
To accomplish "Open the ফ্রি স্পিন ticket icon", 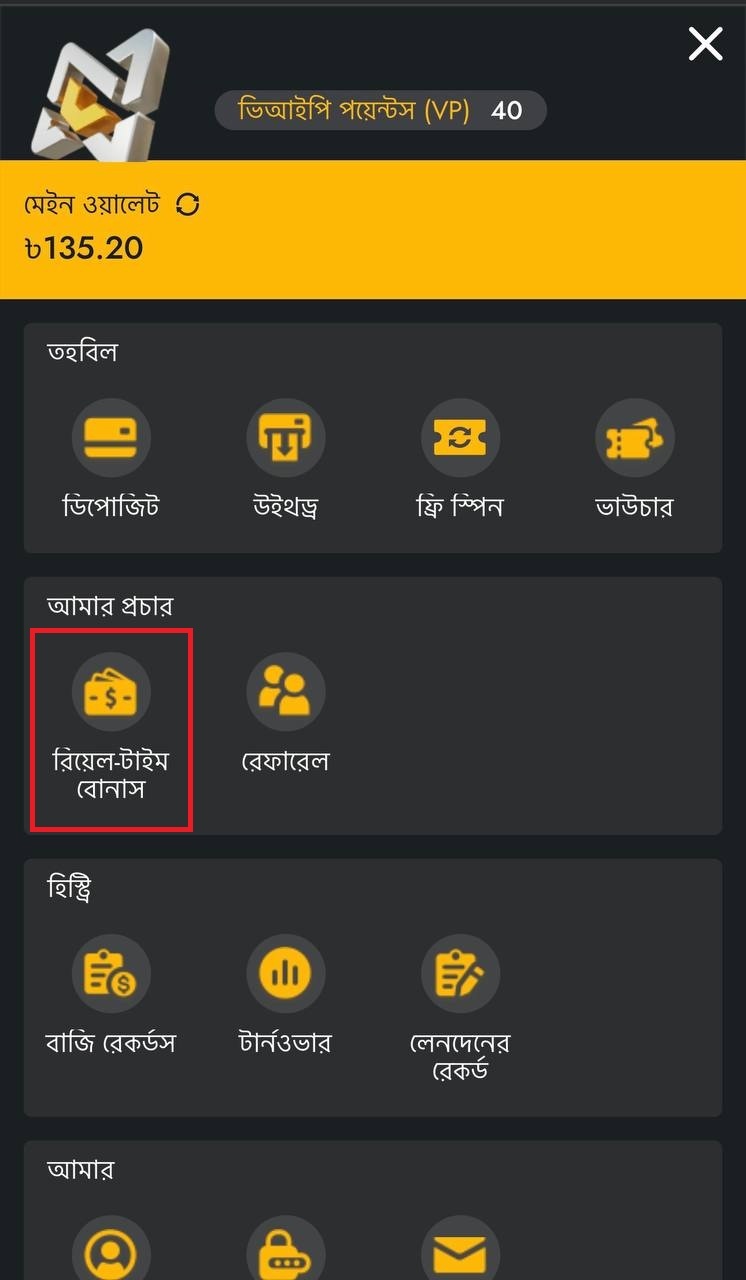I will point(460,438).
